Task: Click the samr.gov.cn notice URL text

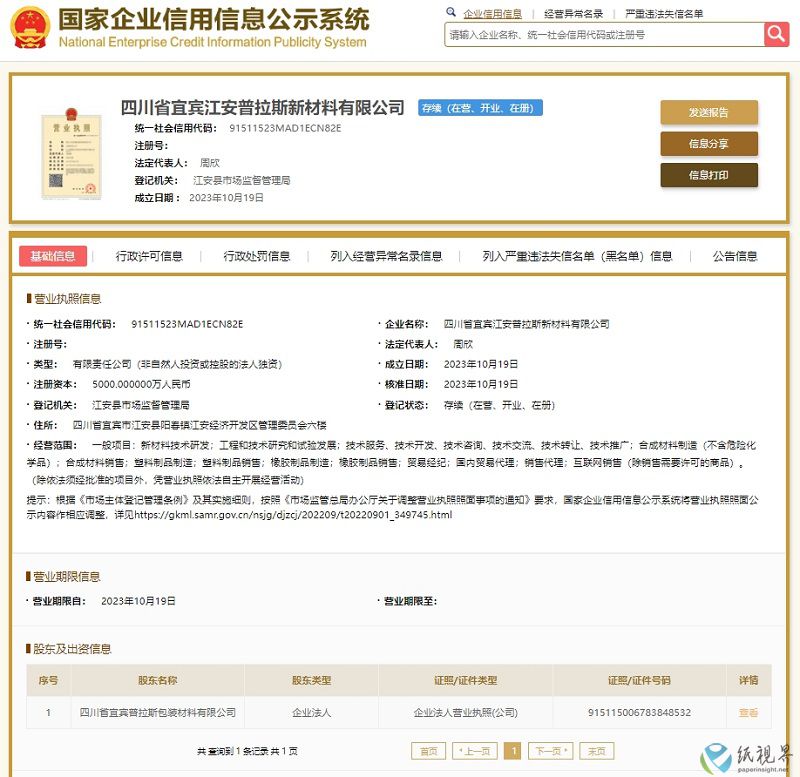Action: coord(293,515)
